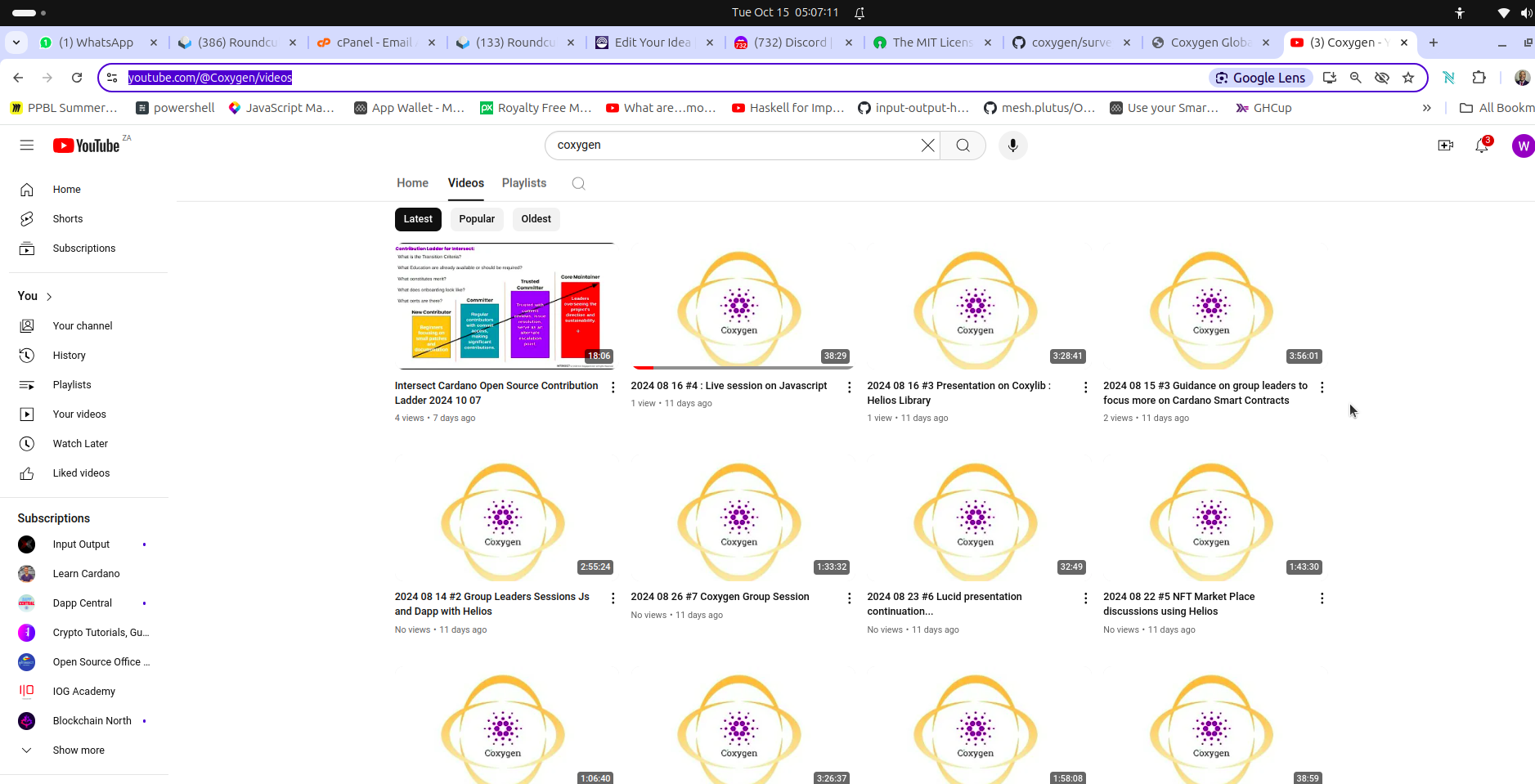Image resolution: width=1535 pixels, height=784 pixels.
Task: Open the GHCup bookmark
Action: (1263, 108)
